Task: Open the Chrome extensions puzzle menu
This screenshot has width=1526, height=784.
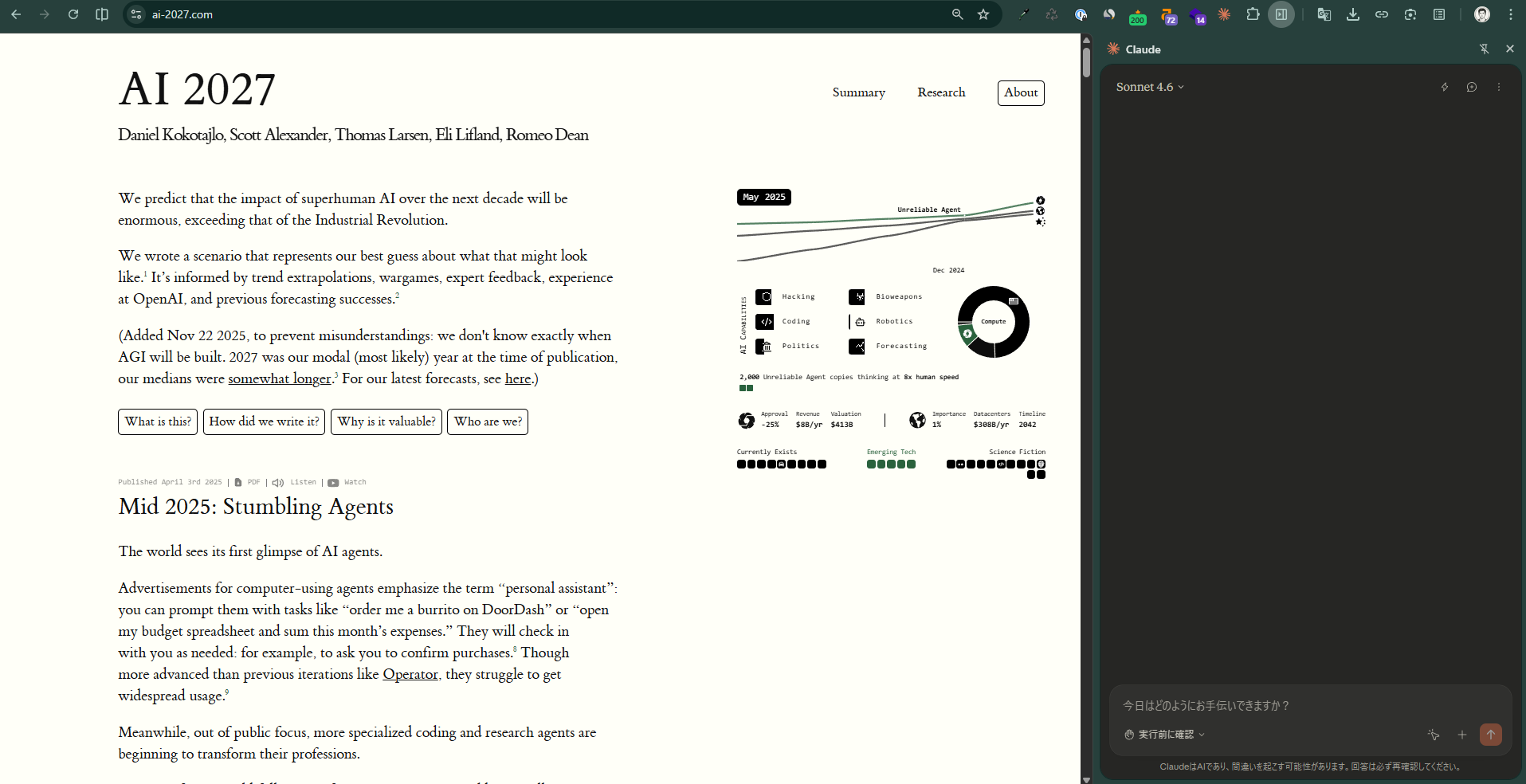Action: pos(1253,14)
